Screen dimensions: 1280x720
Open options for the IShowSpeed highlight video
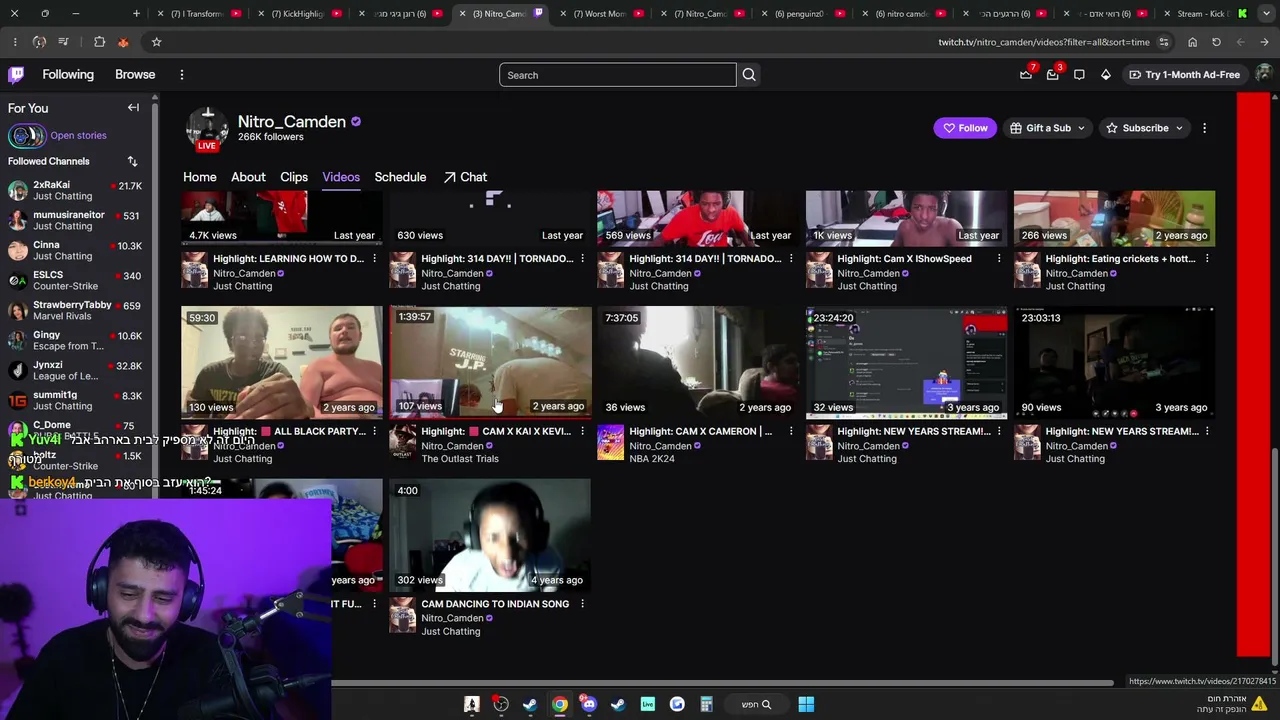coord(998,259)
